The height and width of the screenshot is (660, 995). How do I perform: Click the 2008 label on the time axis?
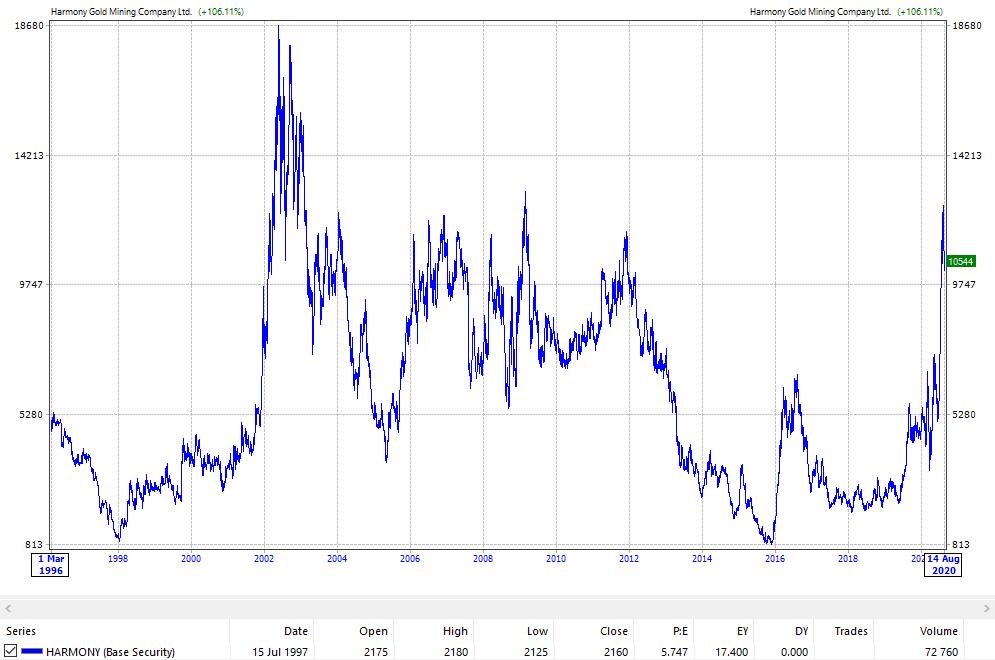coord(483,559)
